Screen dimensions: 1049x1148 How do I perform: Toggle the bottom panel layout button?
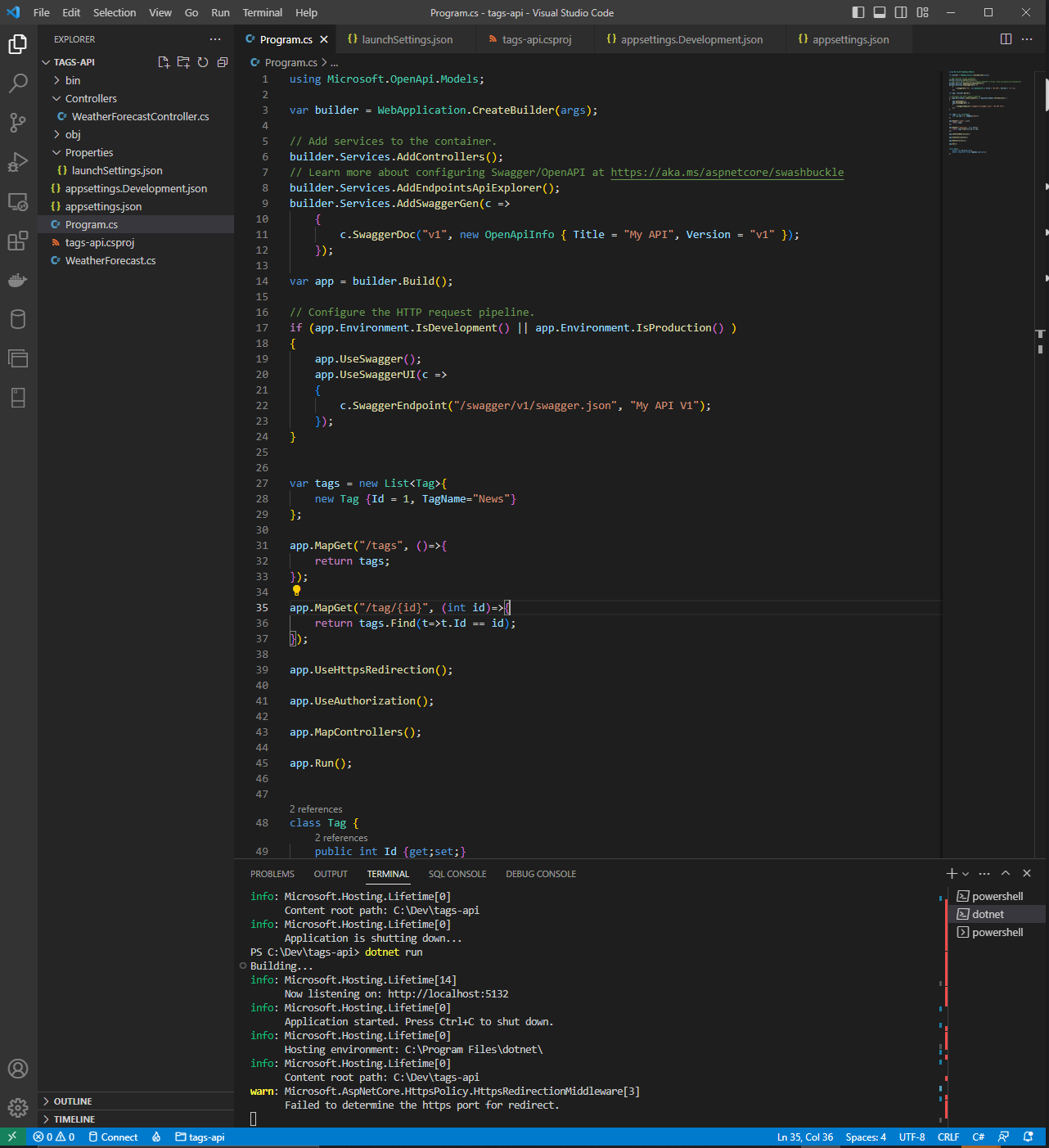880,12
